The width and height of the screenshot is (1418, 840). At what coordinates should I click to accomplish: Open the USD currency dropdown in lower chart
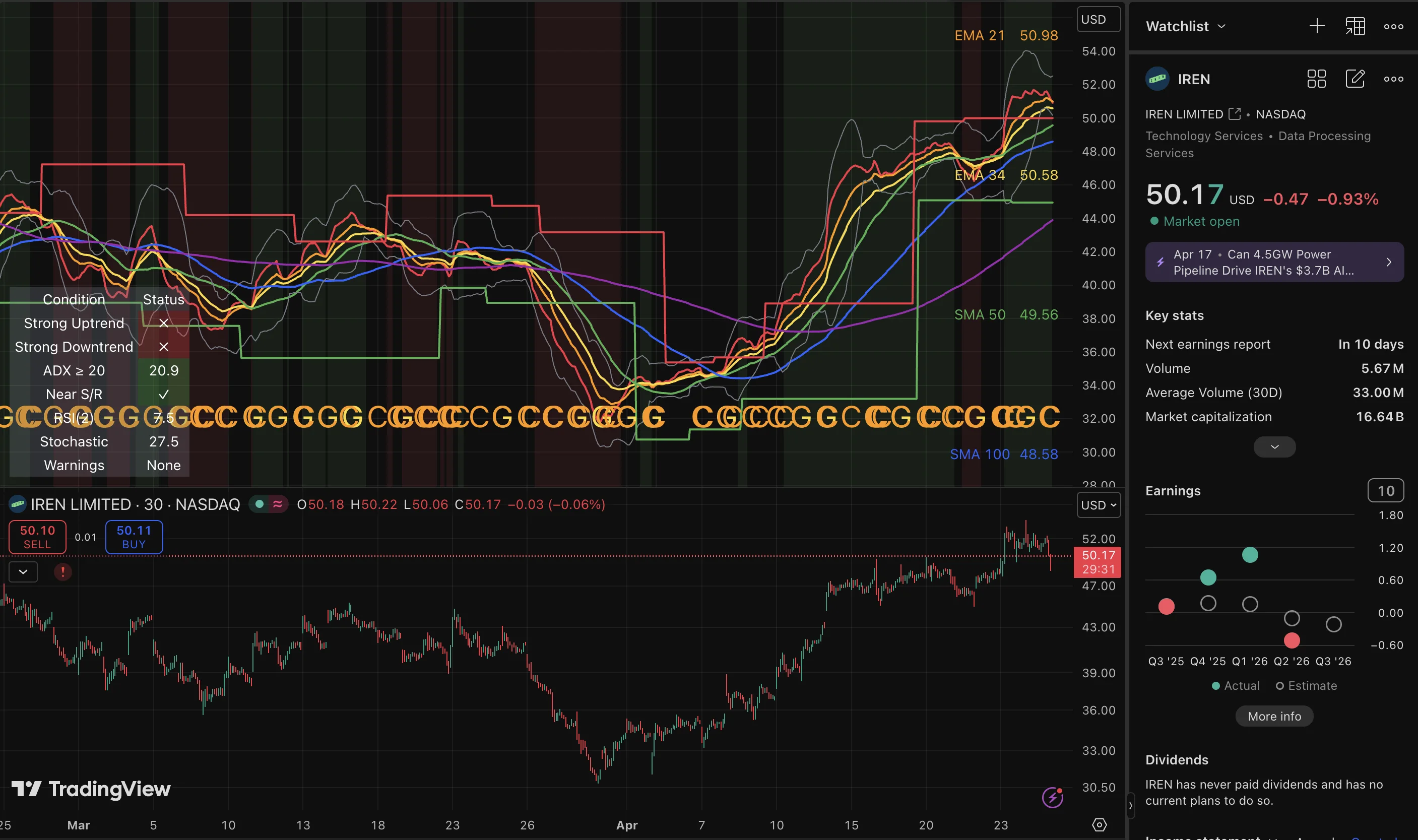coord(1098,505)
